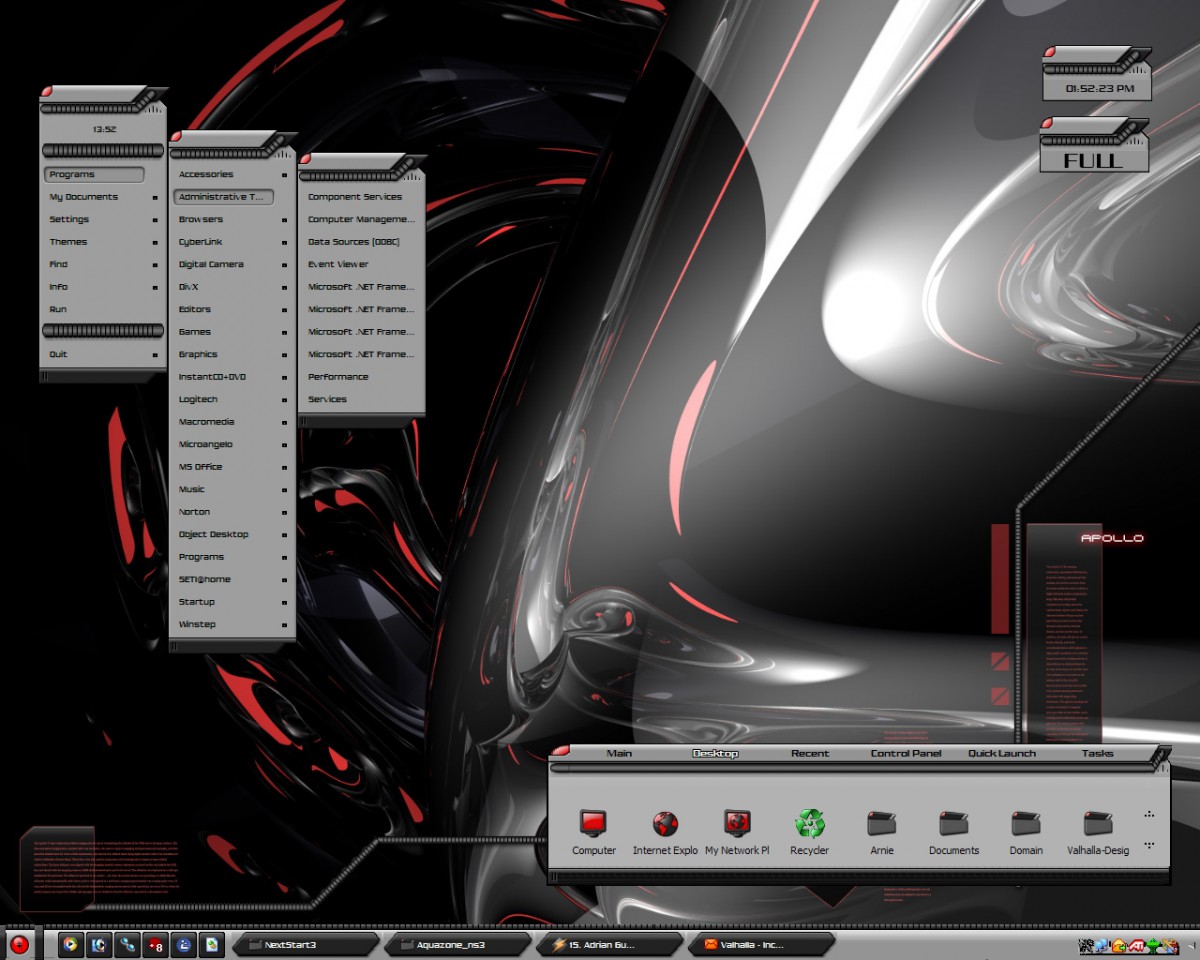This screenshot has width=1200, height=960.
Task: Switch to Aquazone_ns3 taskbar window
Action: [457, 944]
